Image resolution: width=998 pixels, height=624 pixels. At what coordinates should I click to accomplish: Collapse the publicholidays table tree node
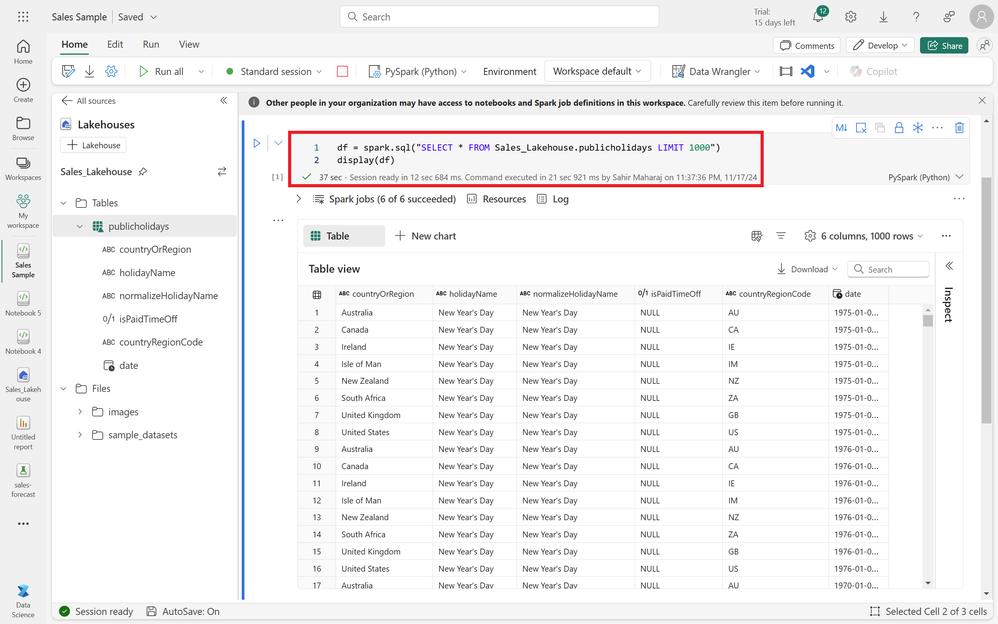point(80,227)
